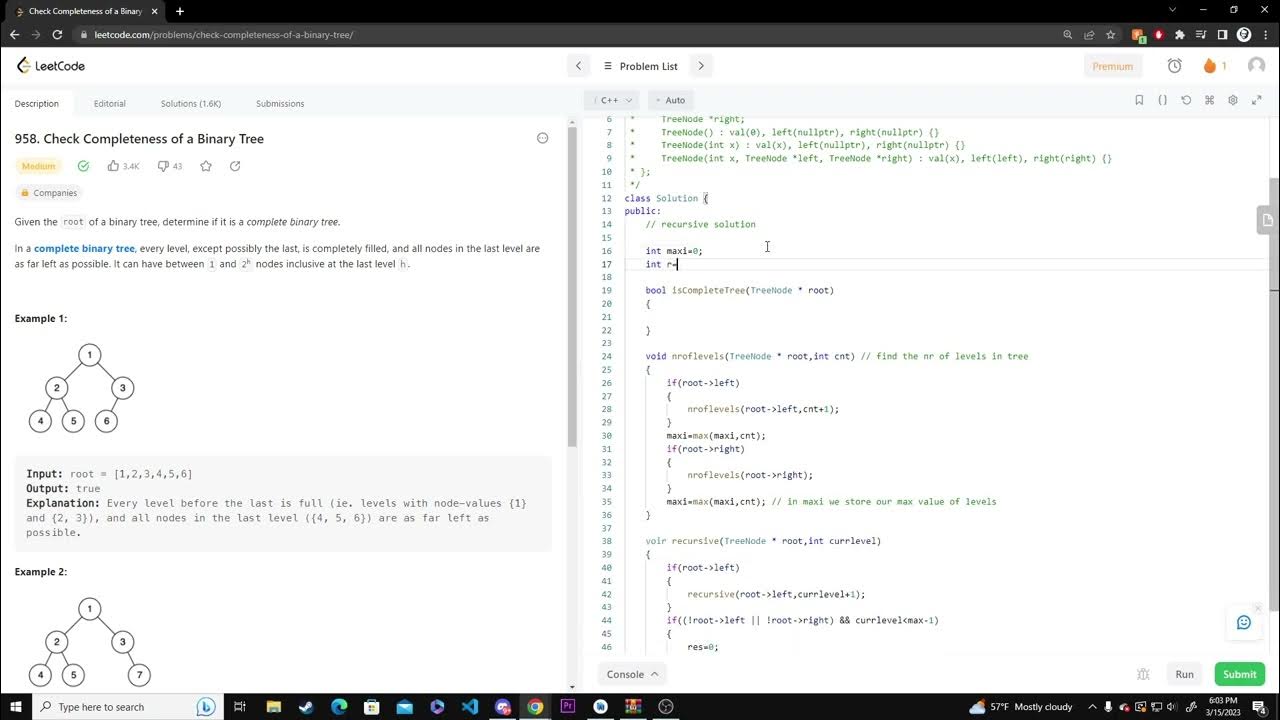Go to previous problem arrow

(578, 66)
